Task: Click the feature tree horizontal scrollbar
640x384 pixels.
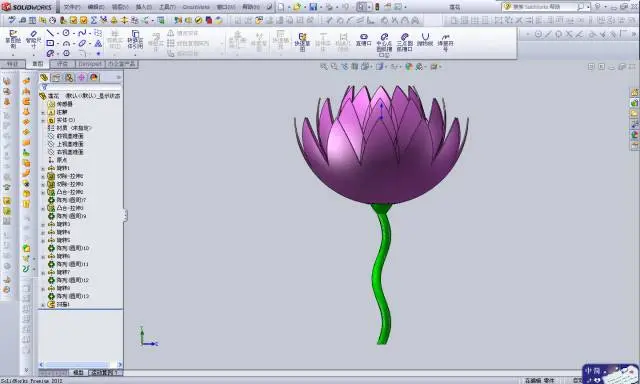Action: click(80, 364)
